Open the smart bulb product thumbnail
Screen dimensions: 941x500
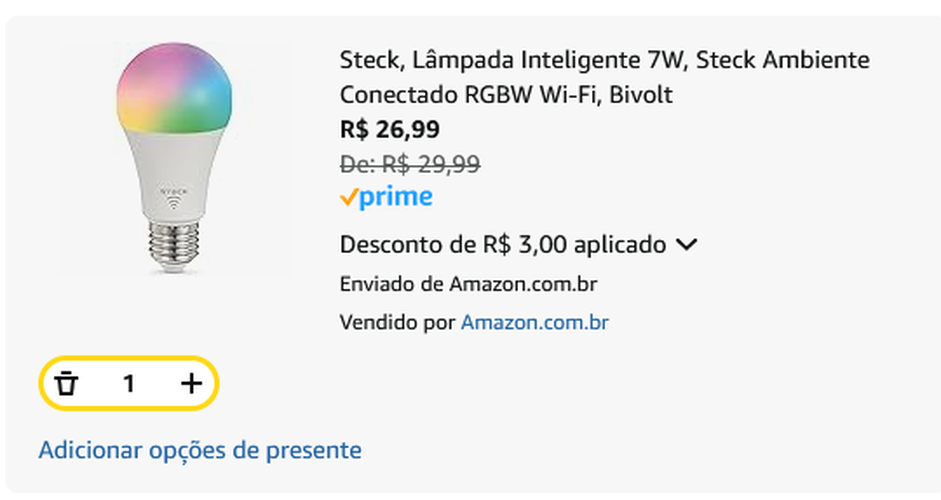[175, 160]
